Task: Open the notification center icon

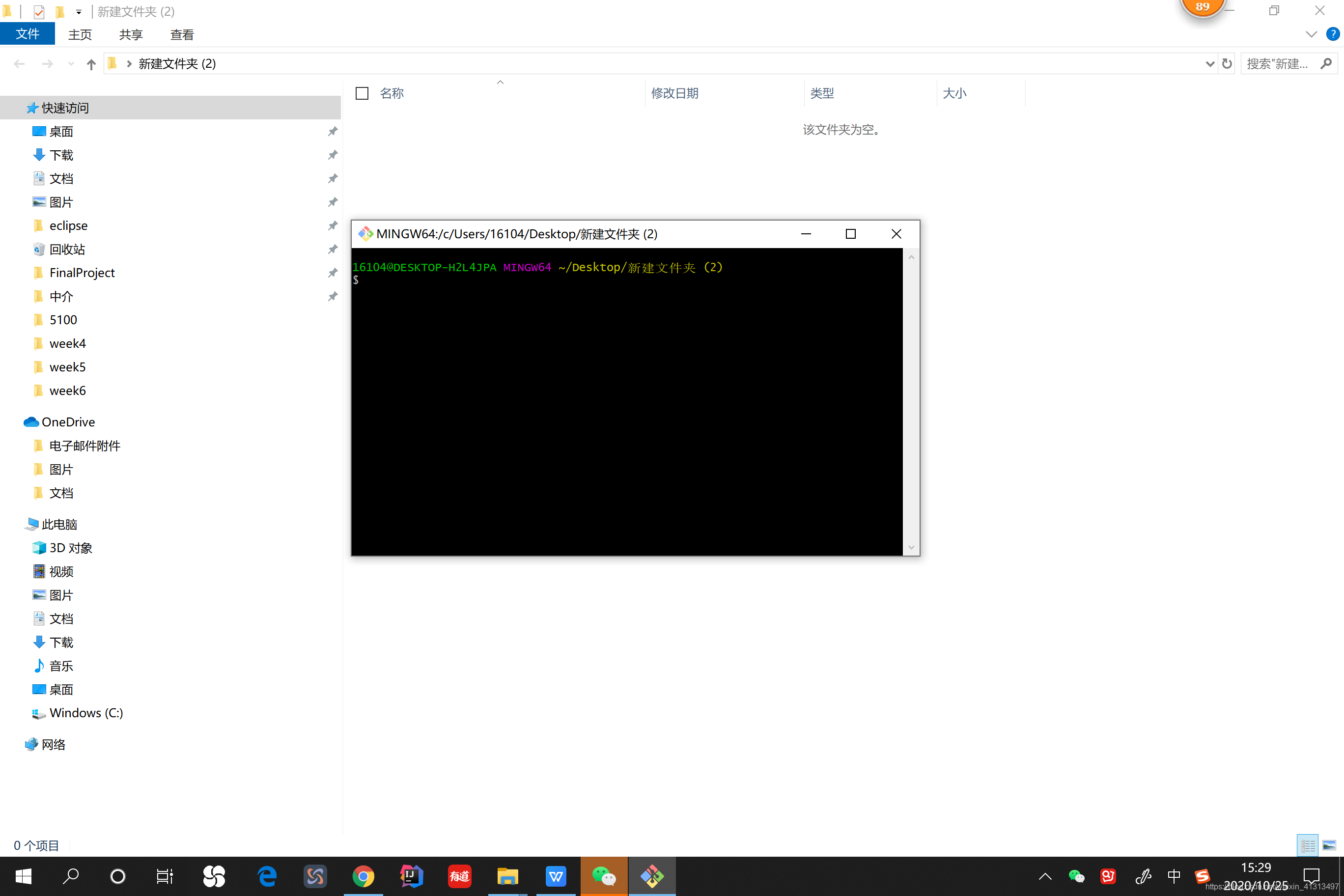Action: 1311,876
